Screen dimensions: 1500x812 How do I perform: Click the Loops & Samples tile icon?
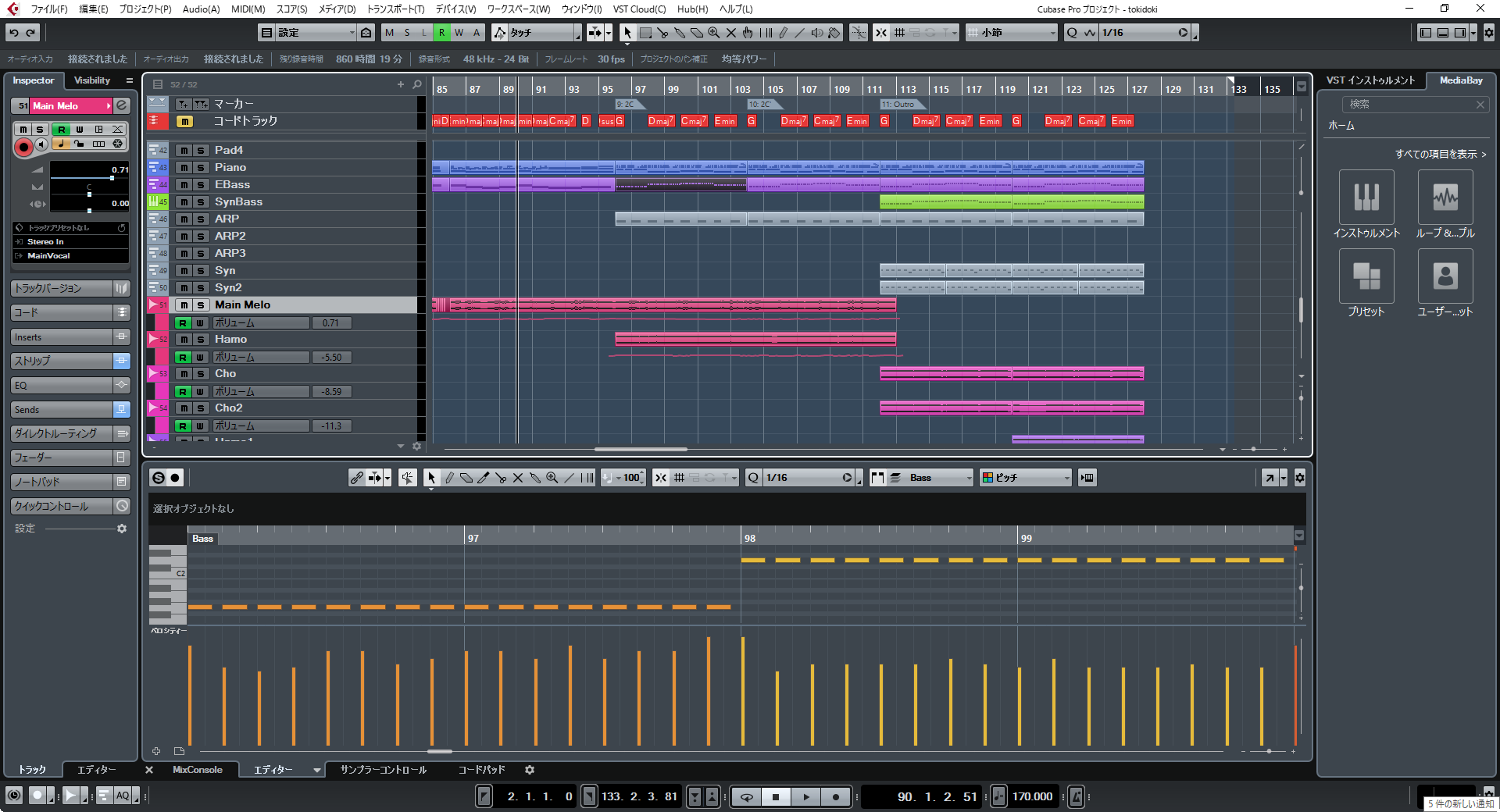point(1445,197)
